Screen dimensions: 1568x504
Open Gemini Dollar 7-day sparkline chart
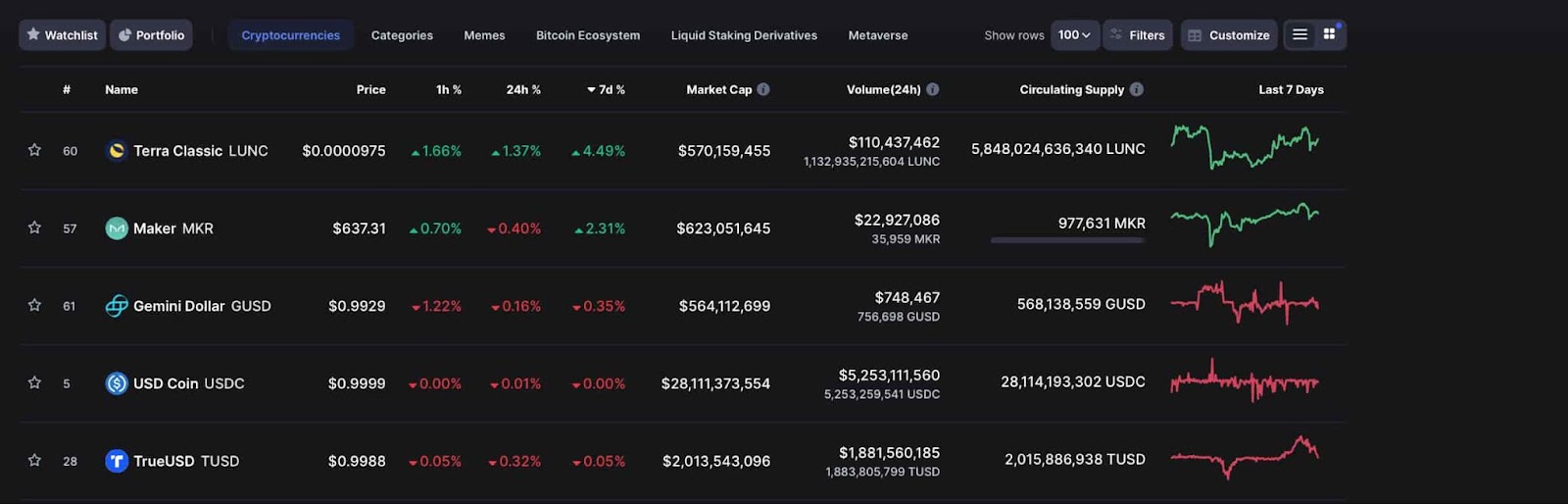[1245, 302]
